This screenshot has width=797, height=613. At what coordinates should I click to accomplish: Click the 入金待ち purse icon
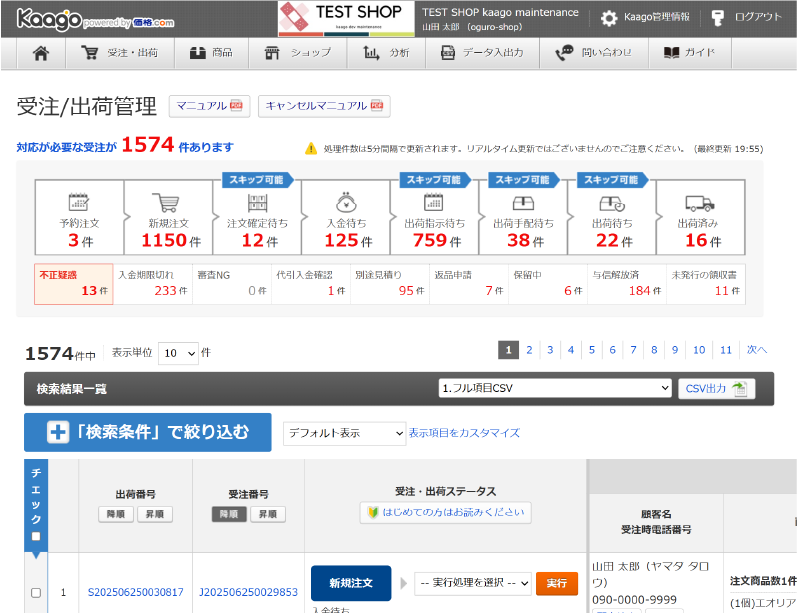(346, 202)
